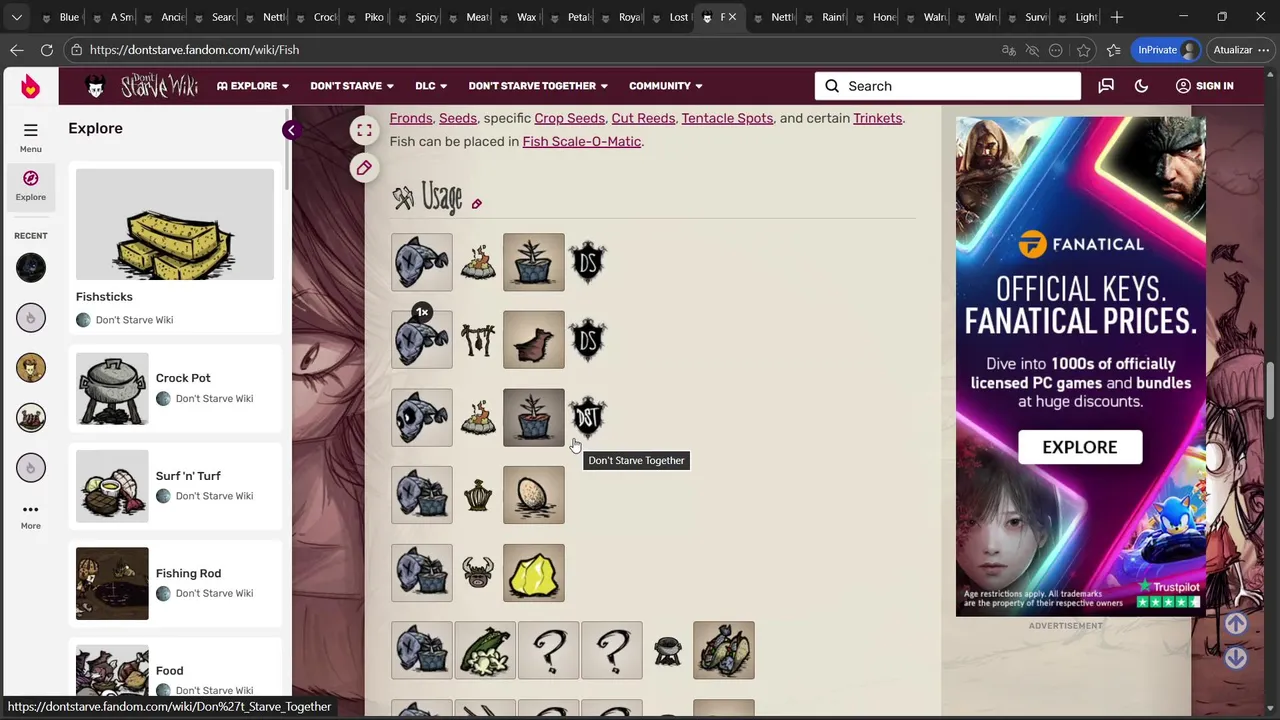
Task: Open the Fishing Rod explore card
Action: [175, 583]
